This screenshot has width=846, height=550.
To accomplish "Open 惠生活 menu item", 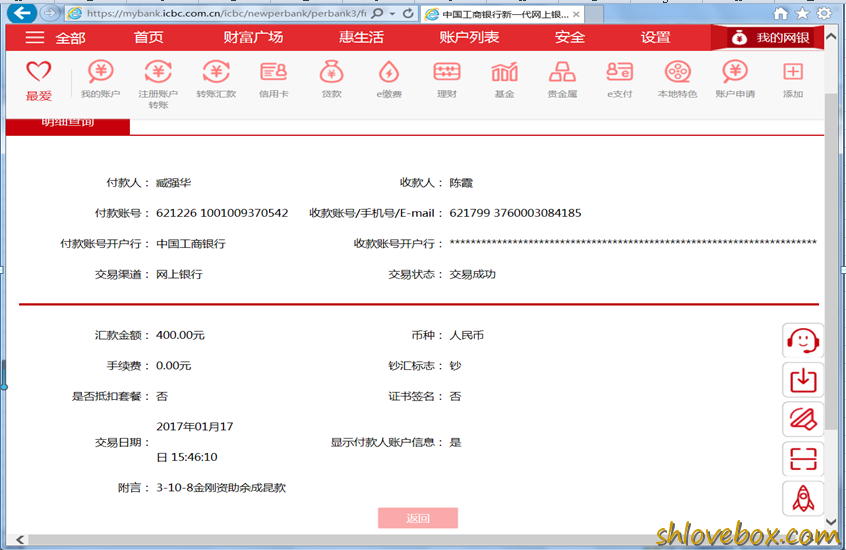I will point(361,37).
